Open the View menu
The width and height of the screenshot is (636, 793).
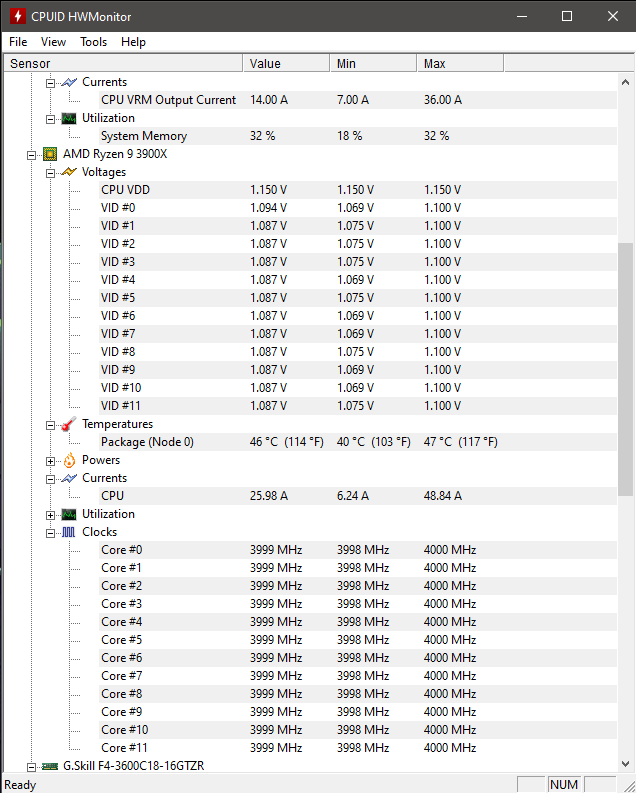pos(53,42)
